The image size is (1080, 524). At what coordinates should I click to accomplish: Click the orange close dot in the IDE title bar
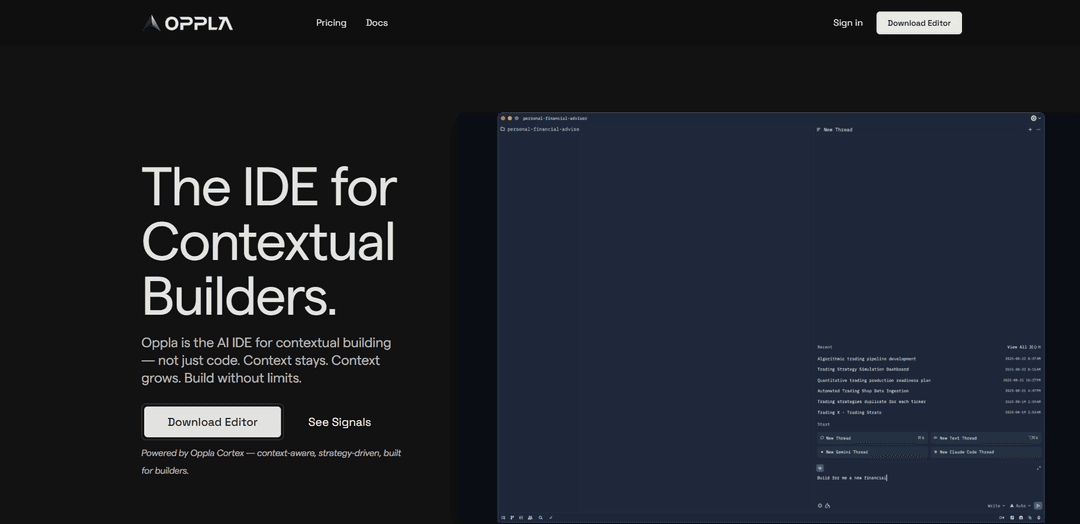[503, 118]
